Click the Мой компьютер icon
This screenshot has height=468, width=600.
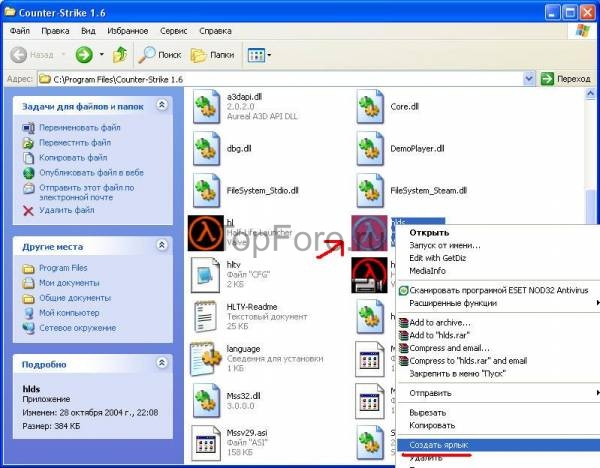(x=28, y=313)
